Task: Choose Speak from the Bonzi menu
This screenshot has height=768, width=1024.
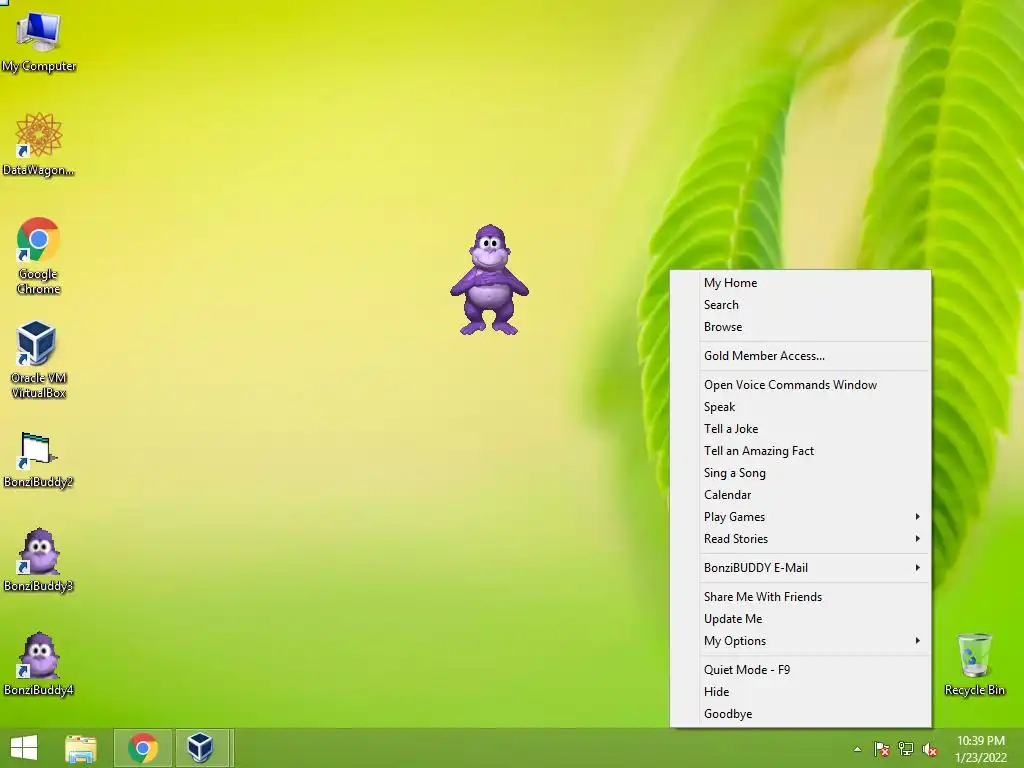Action: pos(801,407)
